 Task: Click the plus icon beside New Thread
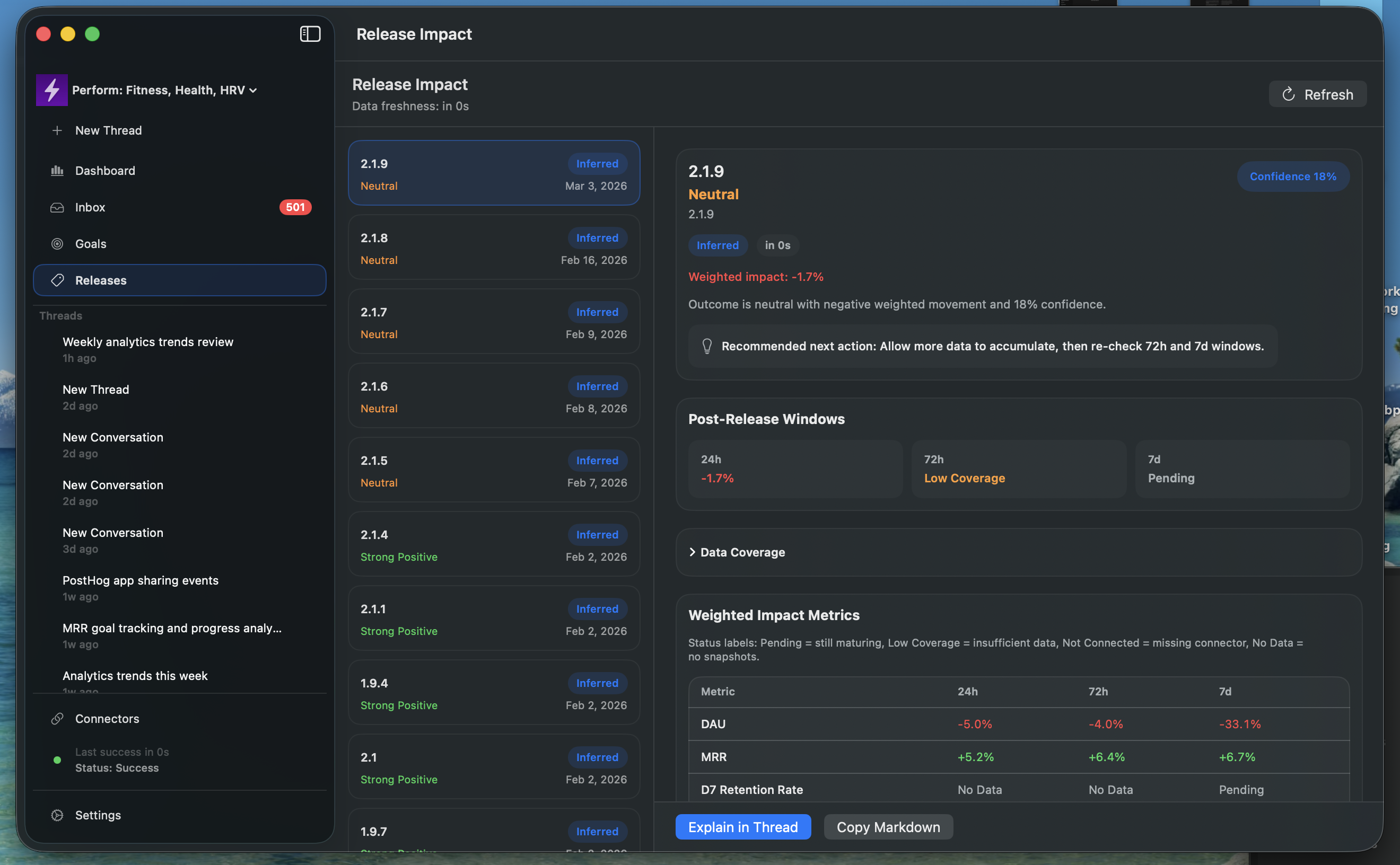pos(57,130)
